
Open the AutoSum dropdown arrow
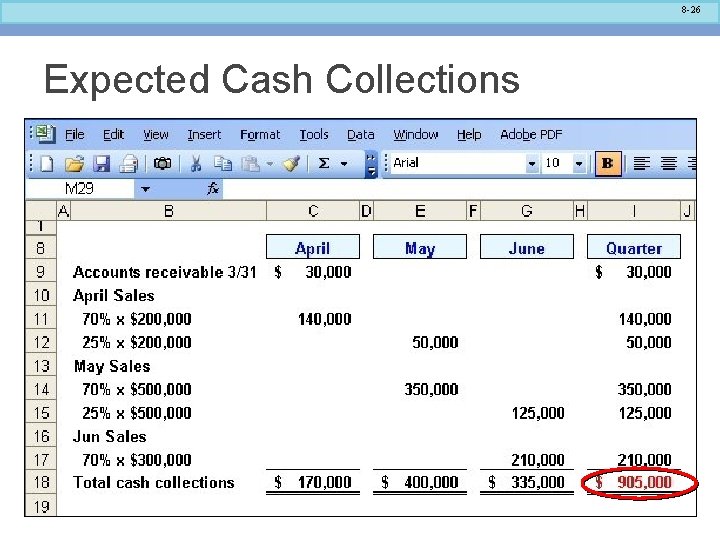coord(344,164)
